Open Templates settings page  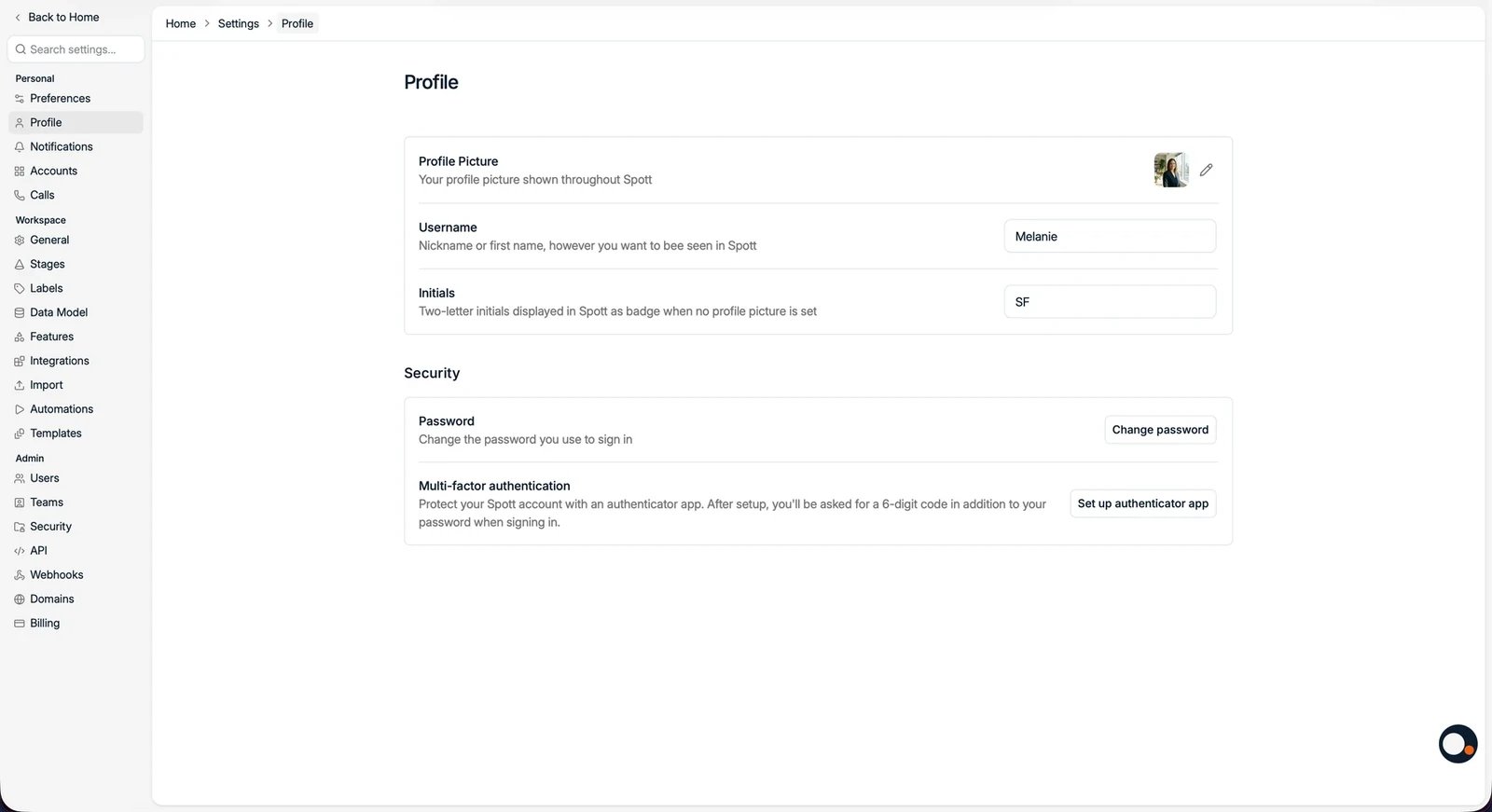coord(76,434)
